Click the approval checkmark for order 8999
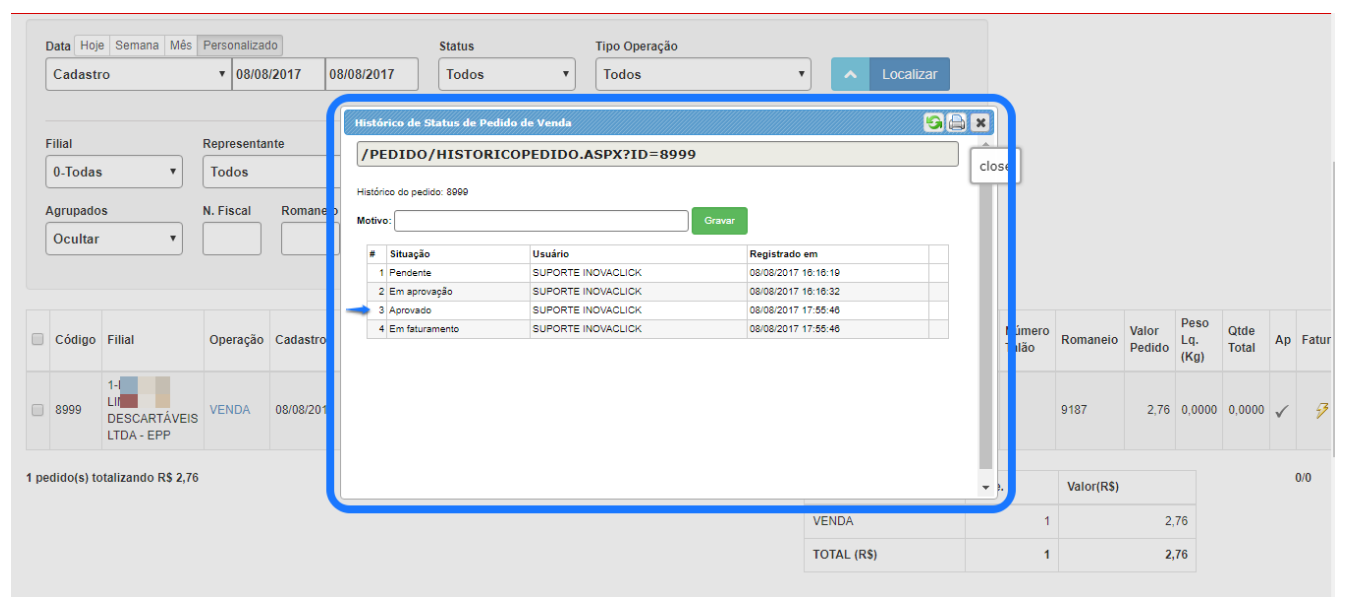Image resolution: width=1354 pixels, height=606 pixels. [x=1281, y=411]
